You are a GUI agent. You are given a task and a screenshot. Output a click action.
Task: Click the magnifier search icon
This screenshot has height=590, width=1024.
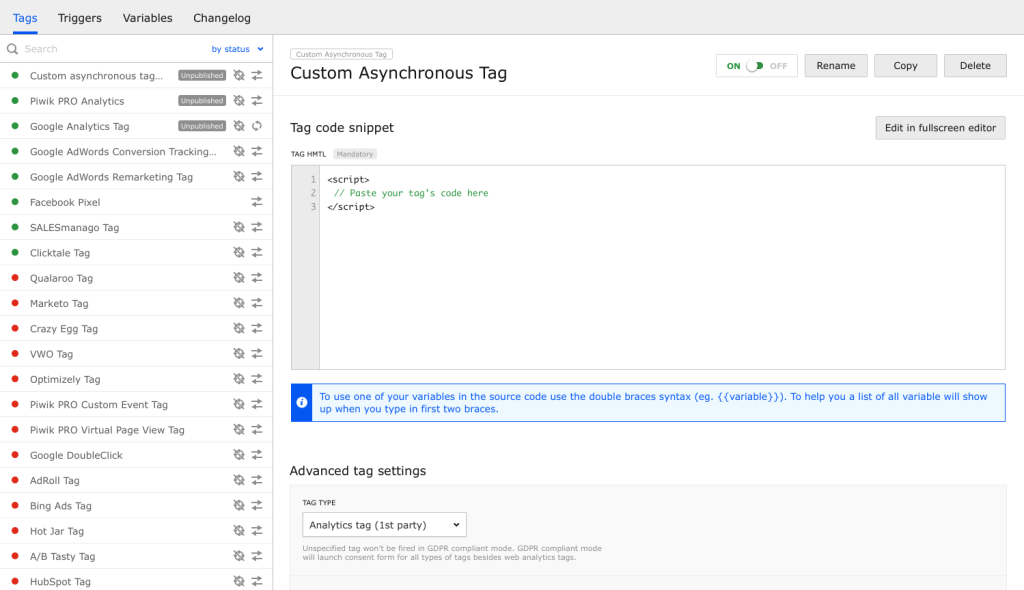click(12, 49)
